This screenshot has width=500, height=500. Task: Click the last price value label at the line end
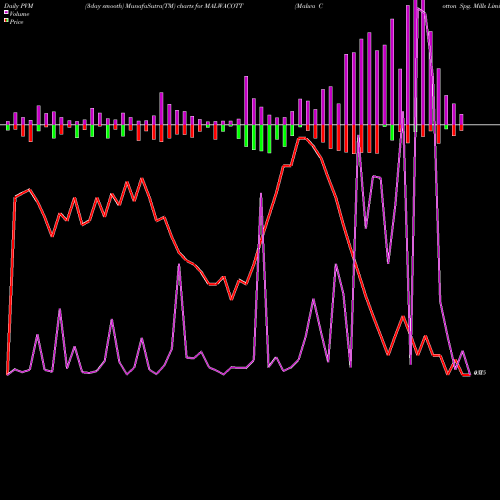(x=480, y=373)
